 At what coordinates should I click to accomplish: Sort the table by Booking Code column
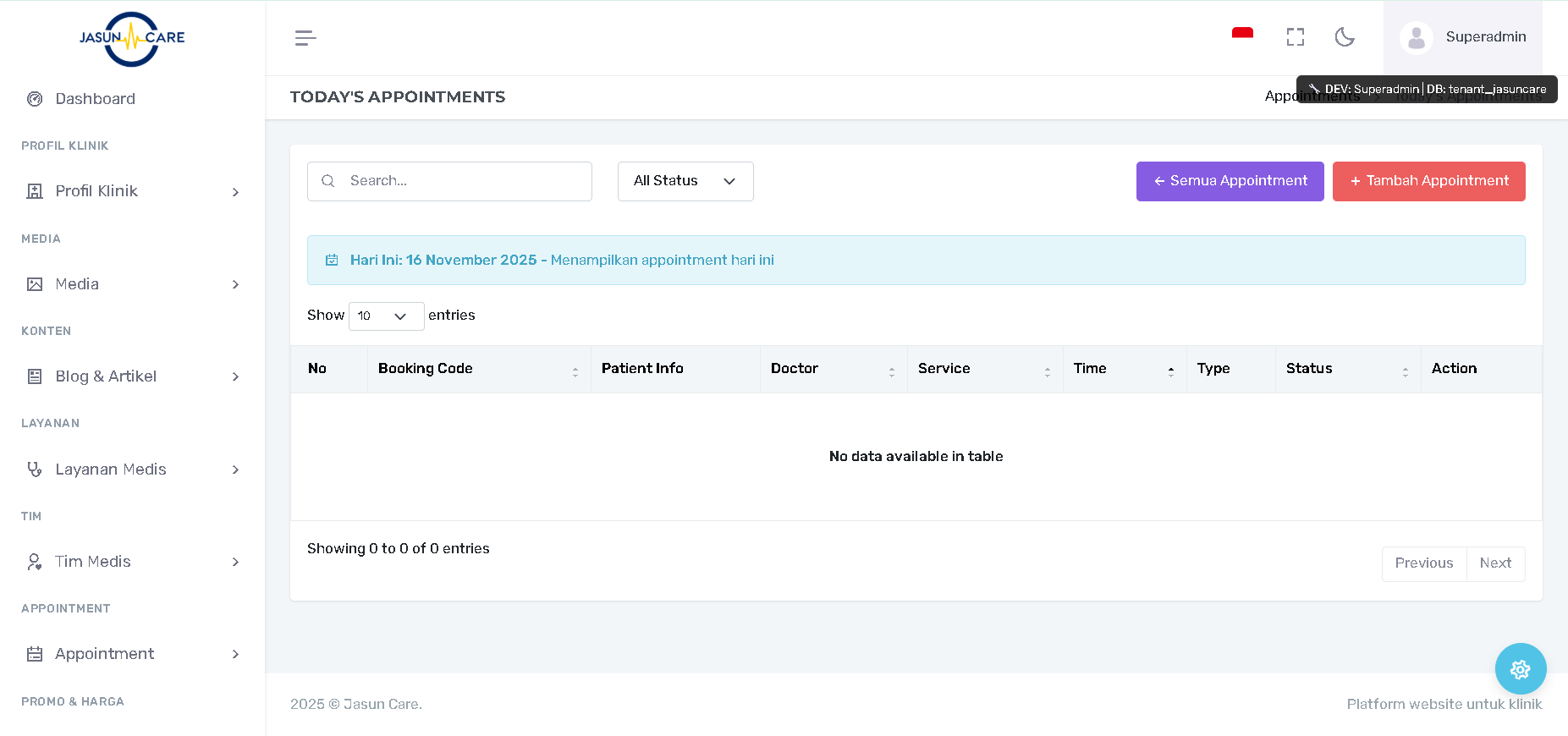click(478, 369)
